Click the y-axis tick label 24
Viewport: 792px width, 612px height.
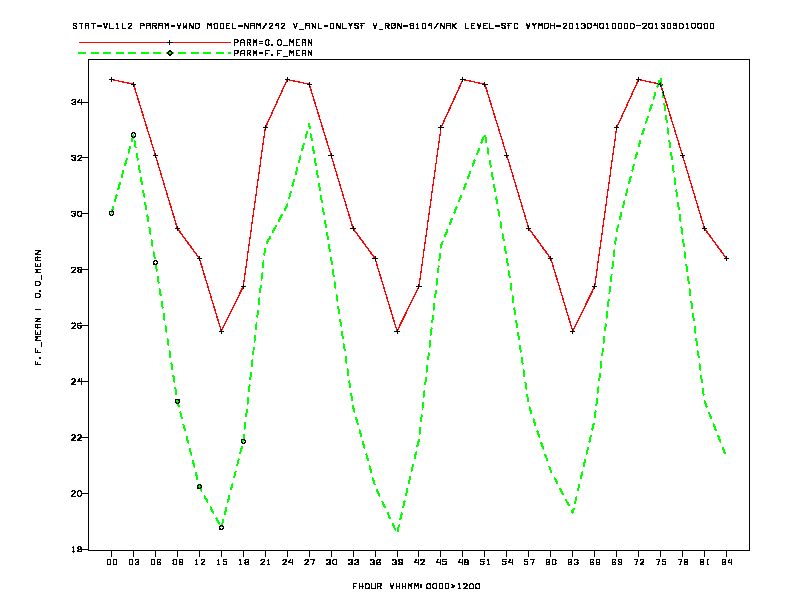77,382
